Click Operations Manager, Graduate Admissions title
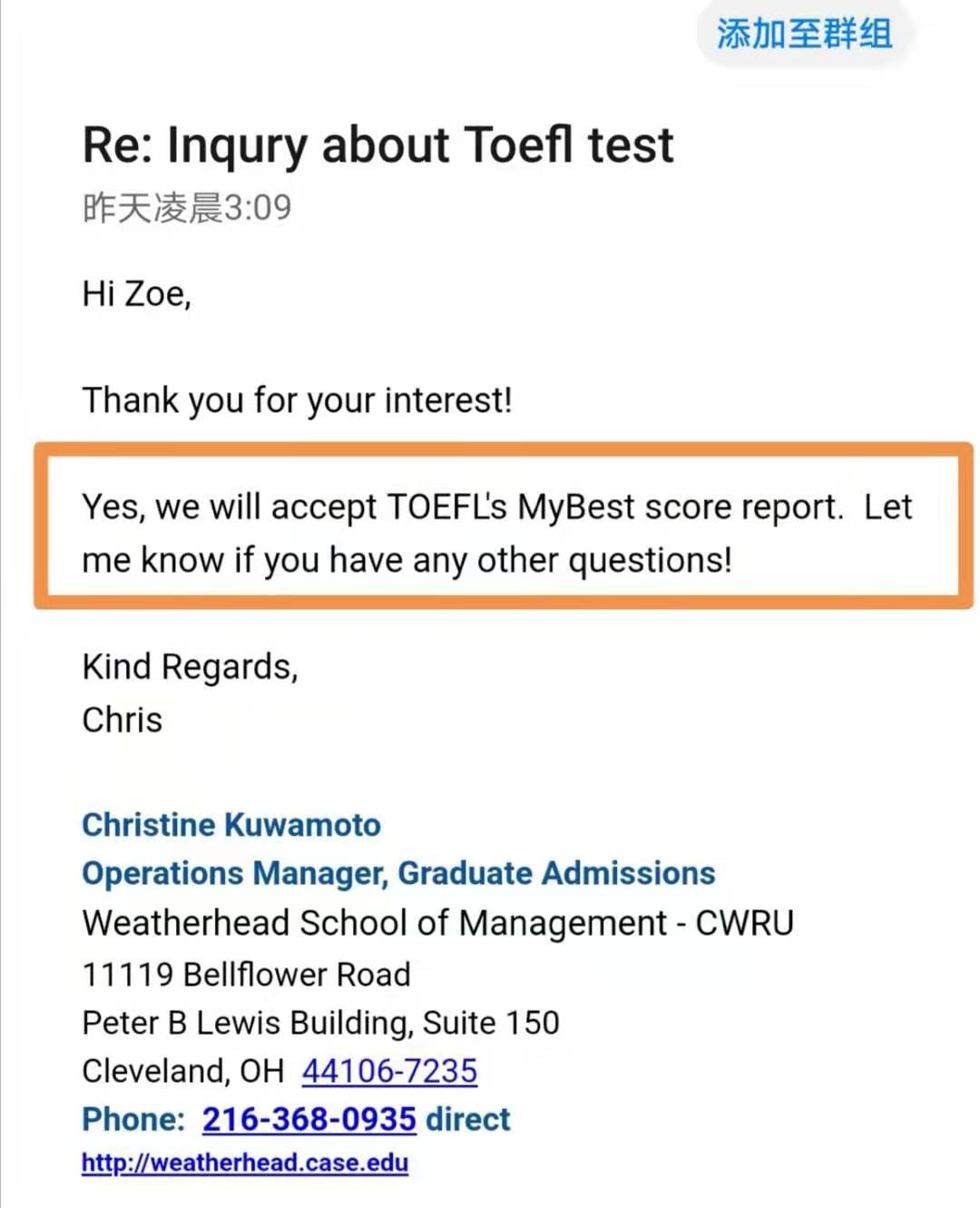Image resolution: width=980 pixels, height=1208 pixels. click(x=398, y=873)
